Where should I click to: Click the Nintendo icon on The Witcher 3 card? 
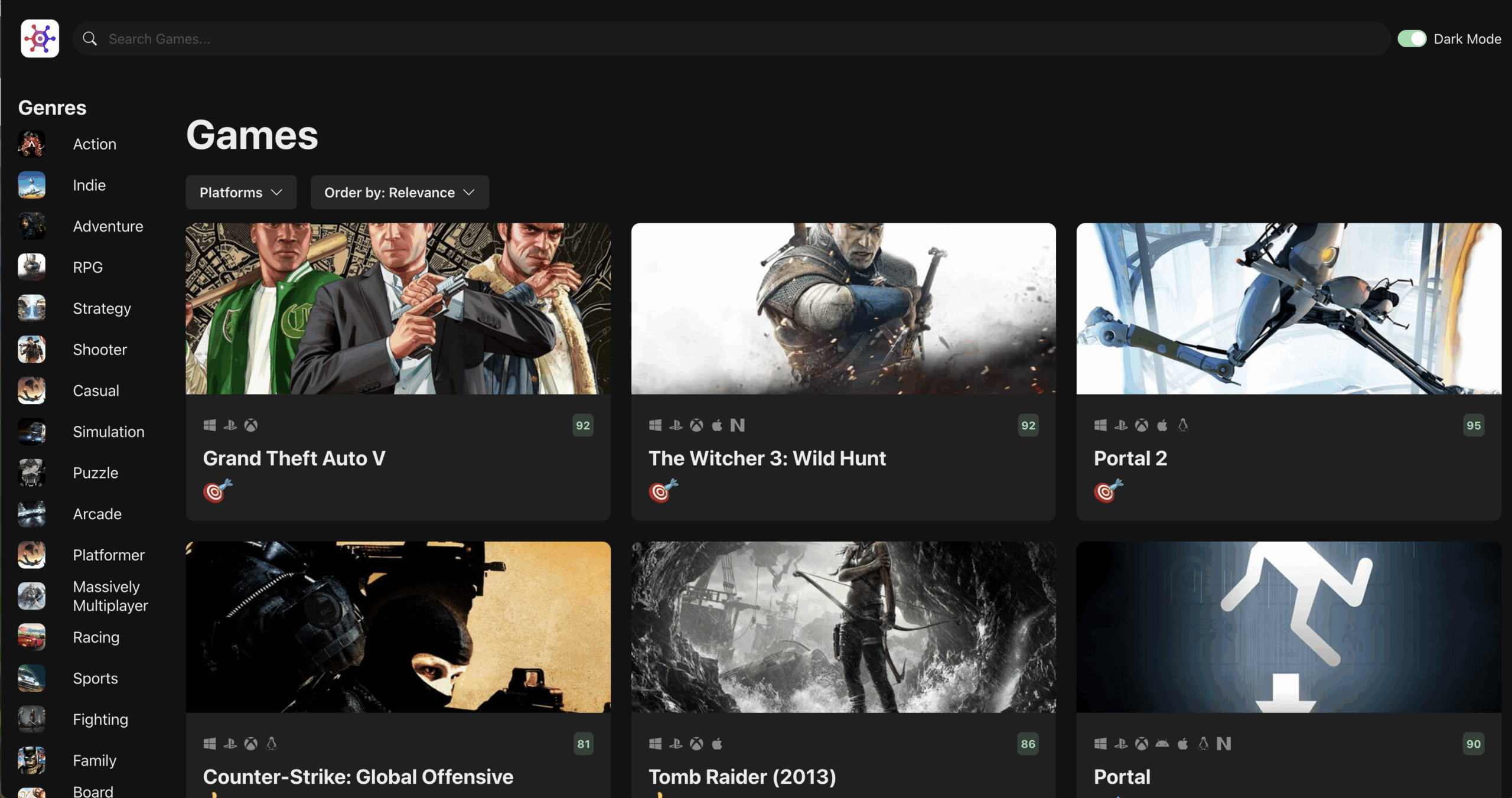pos(737,425)
